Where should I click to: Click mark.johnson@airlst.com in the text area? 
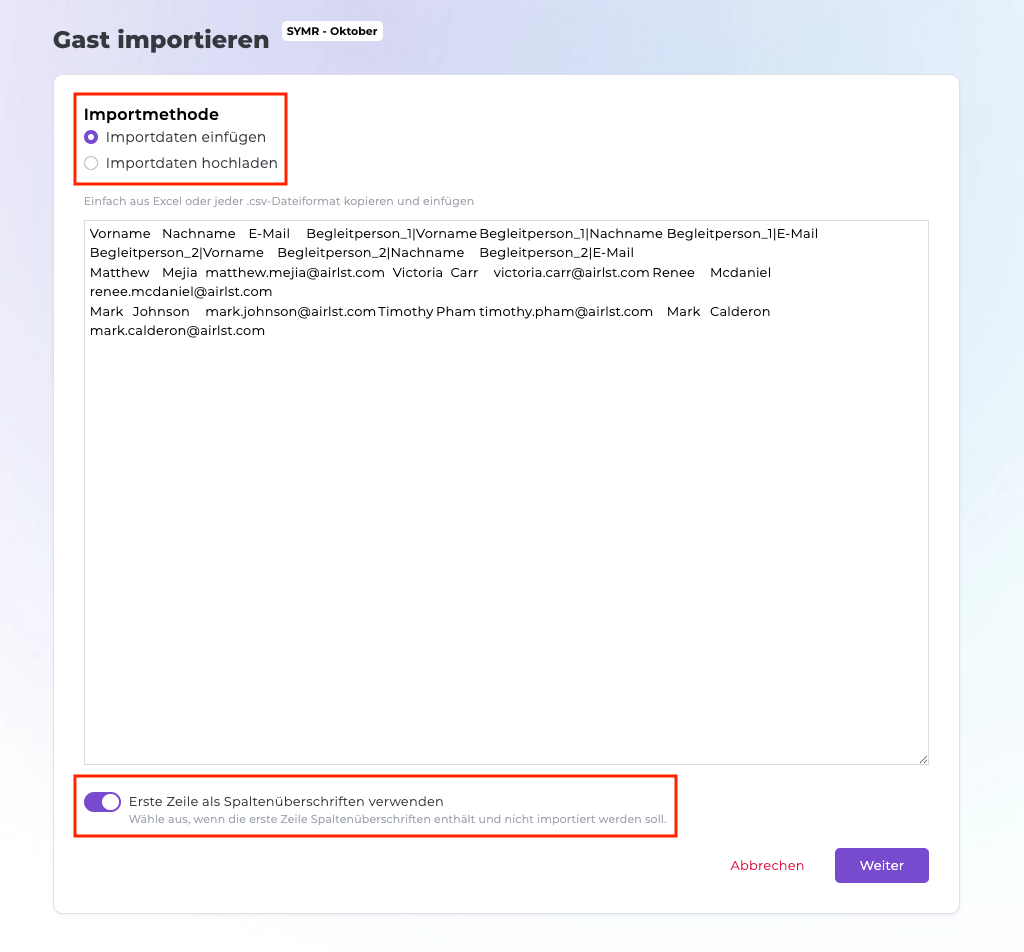click(290, 311)
